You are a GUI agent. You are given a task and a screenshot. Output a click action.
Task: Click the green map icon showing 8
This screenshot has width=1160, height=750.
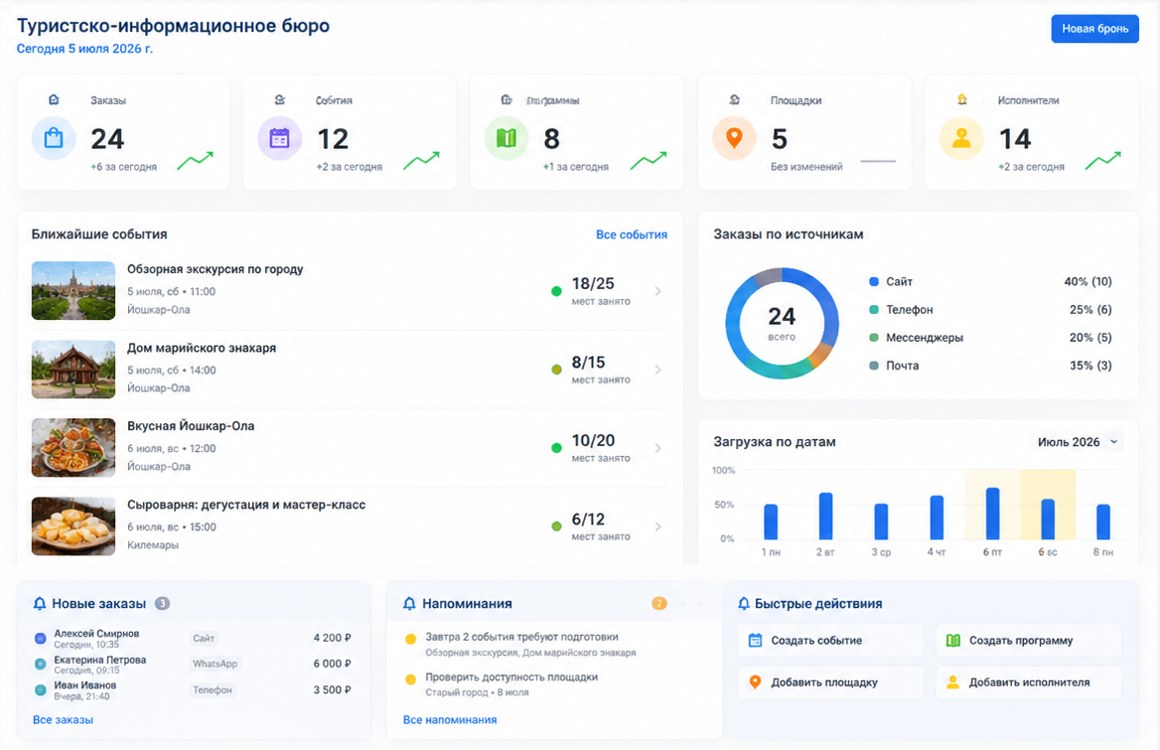click(506, 138)
